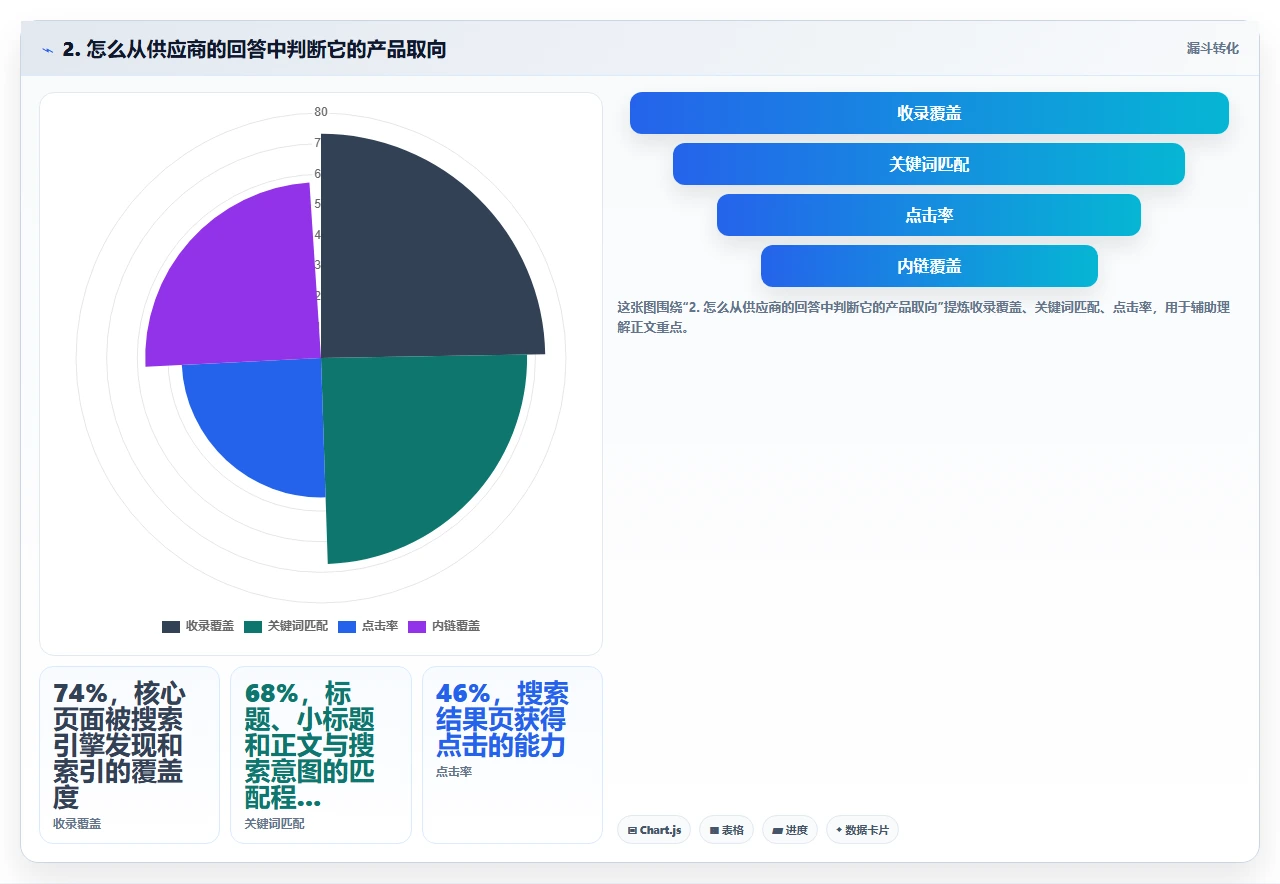Toggle the 关键词匹配 legend entry
1280x884 pixels.
(x=286, y=626)
